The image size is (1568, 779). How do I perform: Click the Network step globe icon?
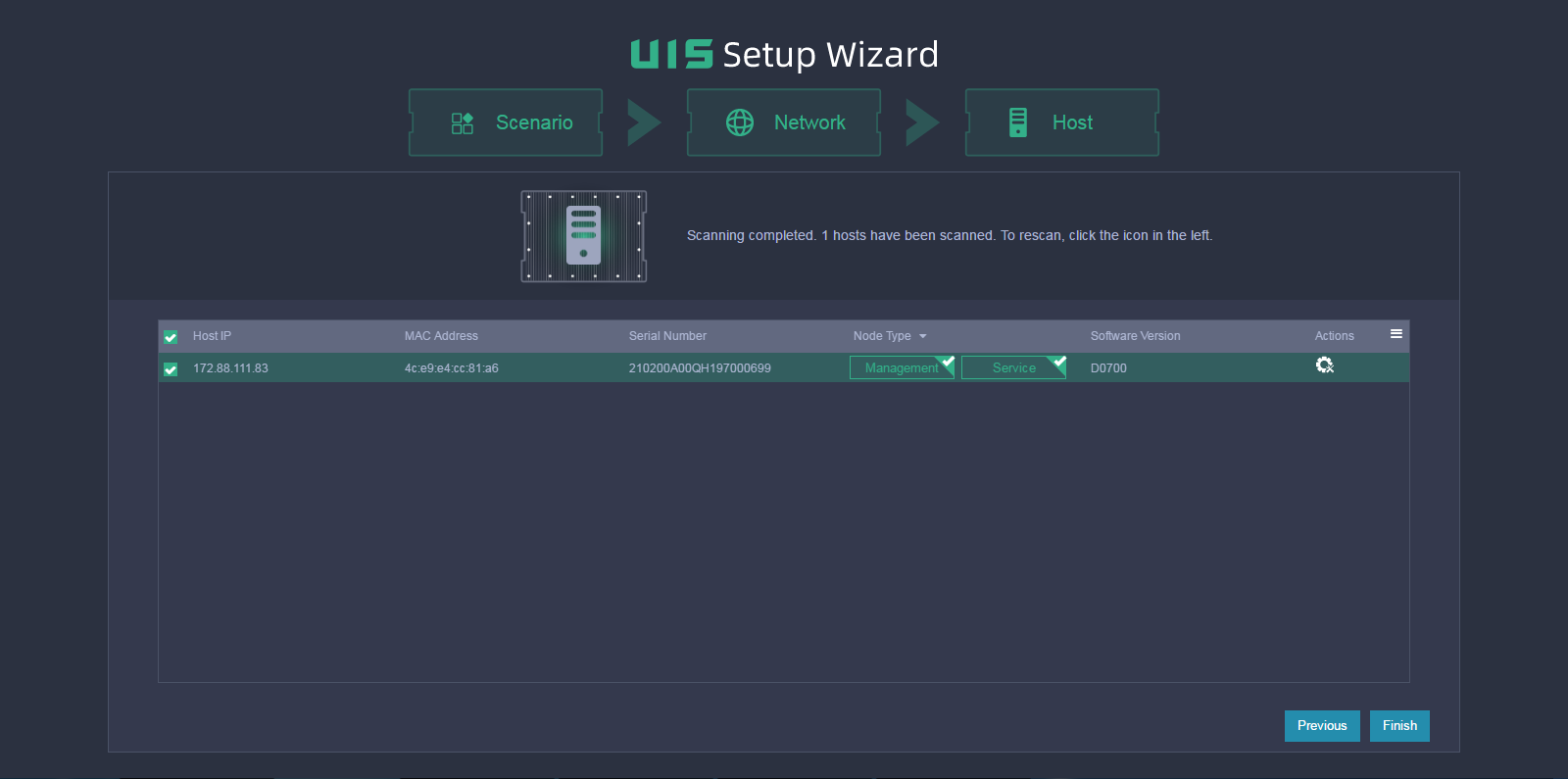(740, 122)
